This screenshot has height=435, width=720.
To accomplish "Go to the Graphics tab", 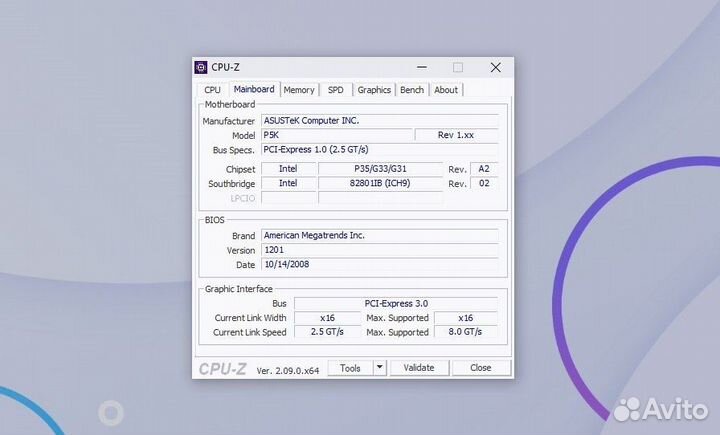I will 374,90.
